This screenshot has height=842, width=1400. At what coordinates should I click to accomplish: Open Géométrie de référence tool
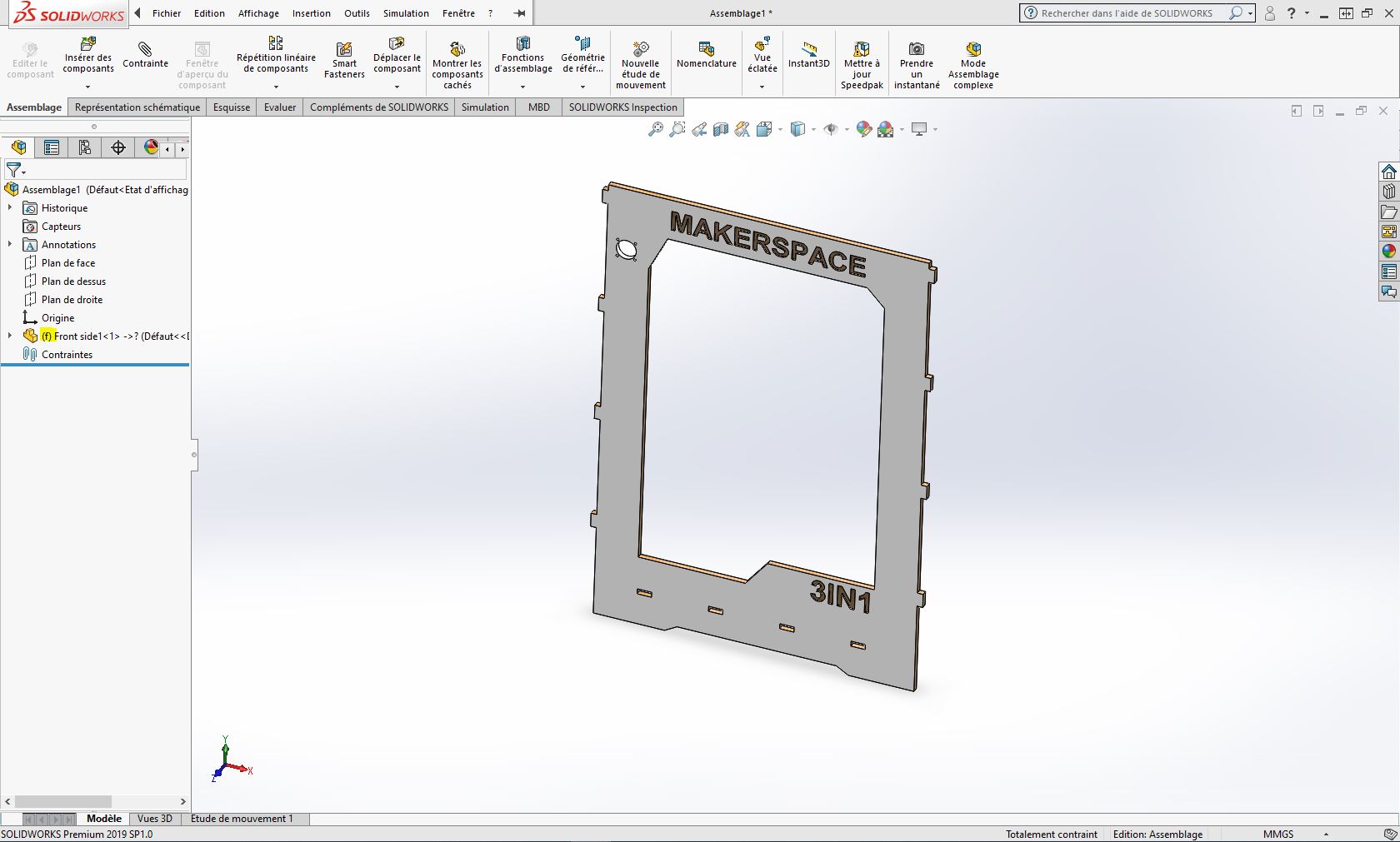pos(582,55)
